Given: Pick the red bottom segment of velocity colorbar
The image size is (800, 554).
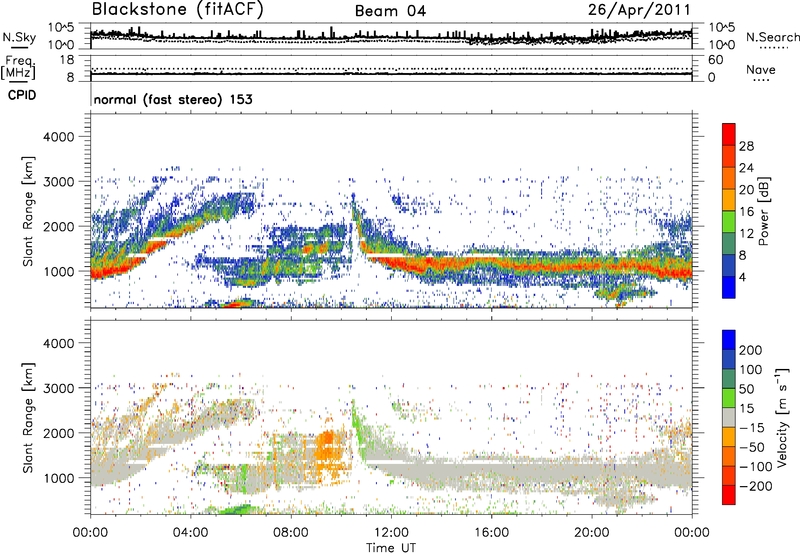Looking at the screenshot, I should coord(729,495).
